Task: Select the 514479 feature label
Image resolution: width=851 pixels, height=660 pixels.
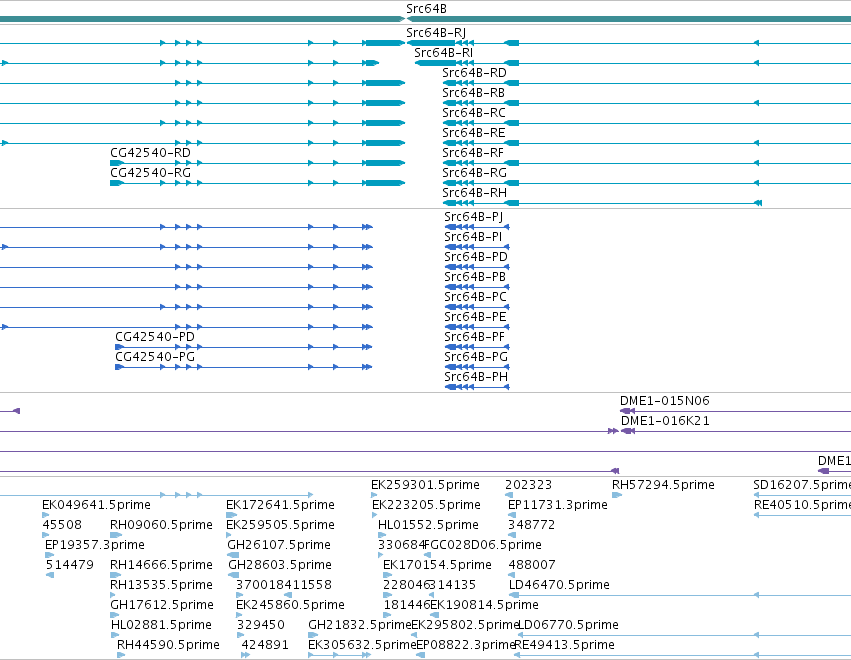Action: [69, 566]
